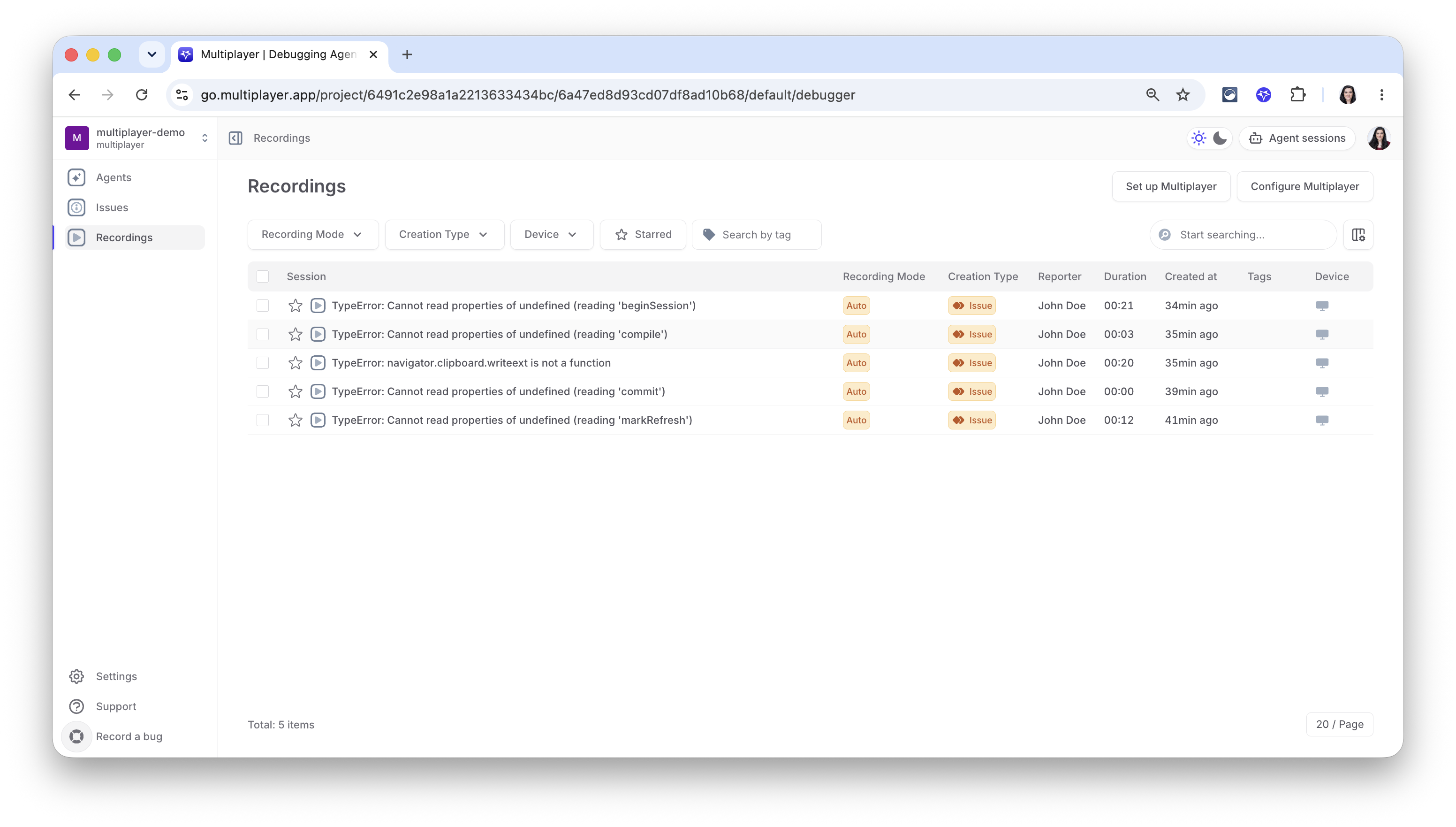Image resolution: width=1456 pixels, height=827 pixels.
Task: Expand Device filter dropdown
Action: [552, 235]
